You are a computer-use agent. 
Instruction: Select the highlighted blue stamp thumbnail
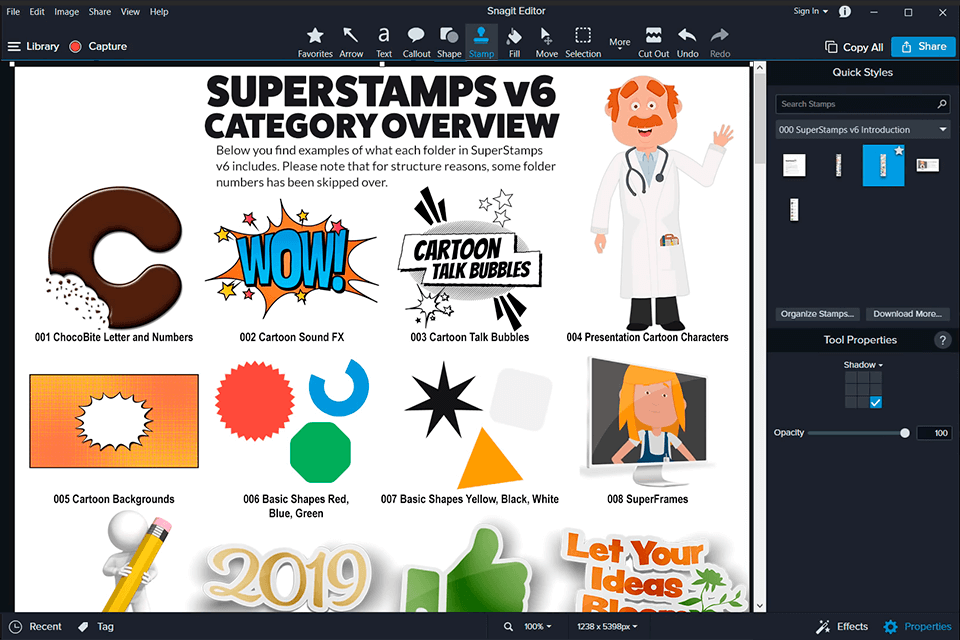click(x=883, y=165)
